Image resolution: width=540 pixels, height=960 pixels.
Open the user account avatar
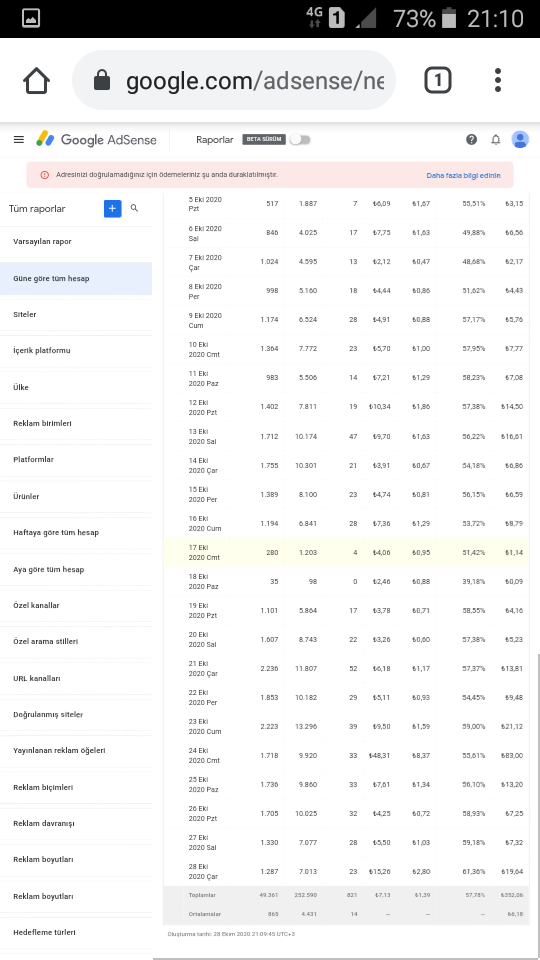click(x=520, y=140)
